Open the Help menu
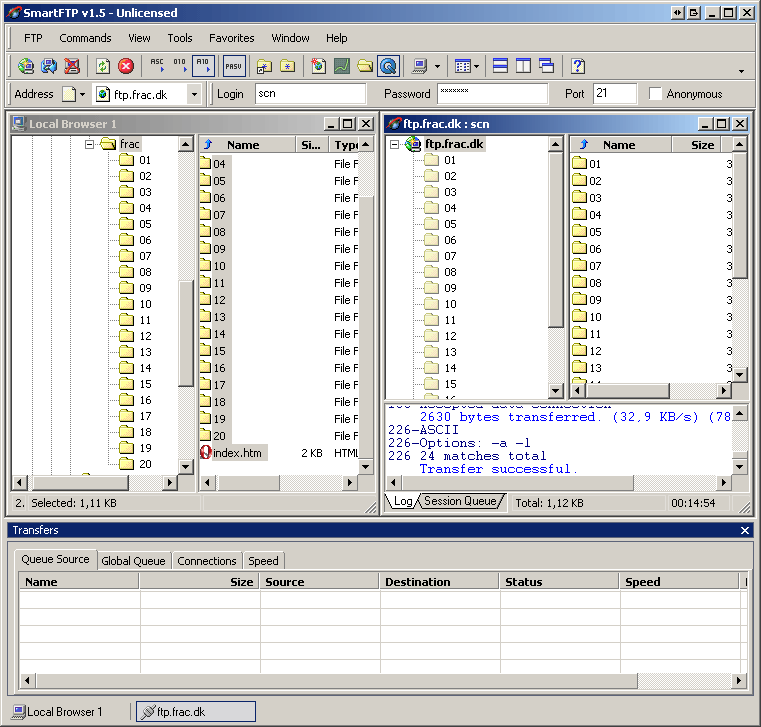This screenshot has width=761, height=727. pyautogui.click(x=336, y=38)
